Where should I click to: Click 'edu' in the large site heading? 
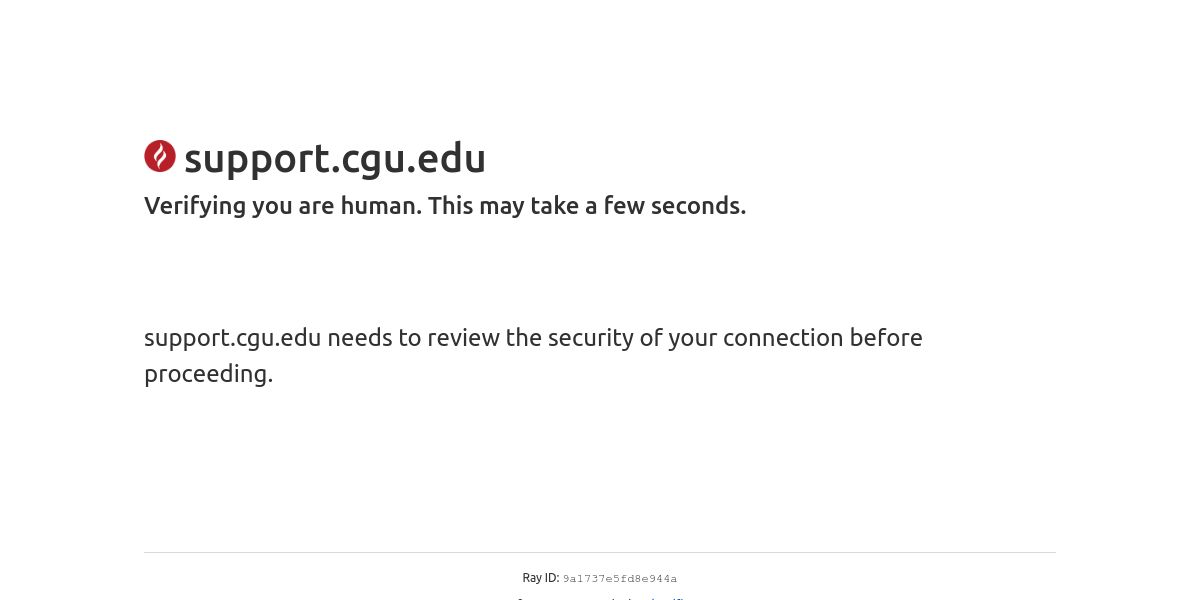pos(452,159)
